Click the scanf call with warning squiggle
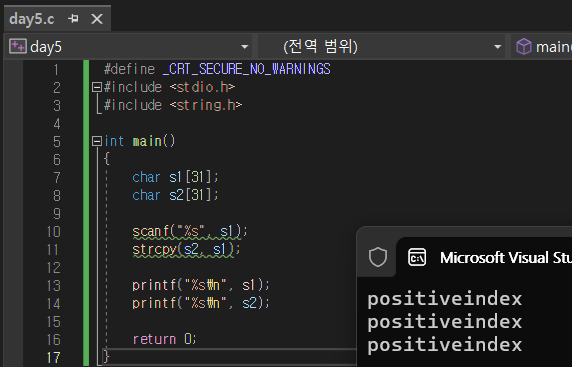The image size is (572, 367). coord(190,231)
